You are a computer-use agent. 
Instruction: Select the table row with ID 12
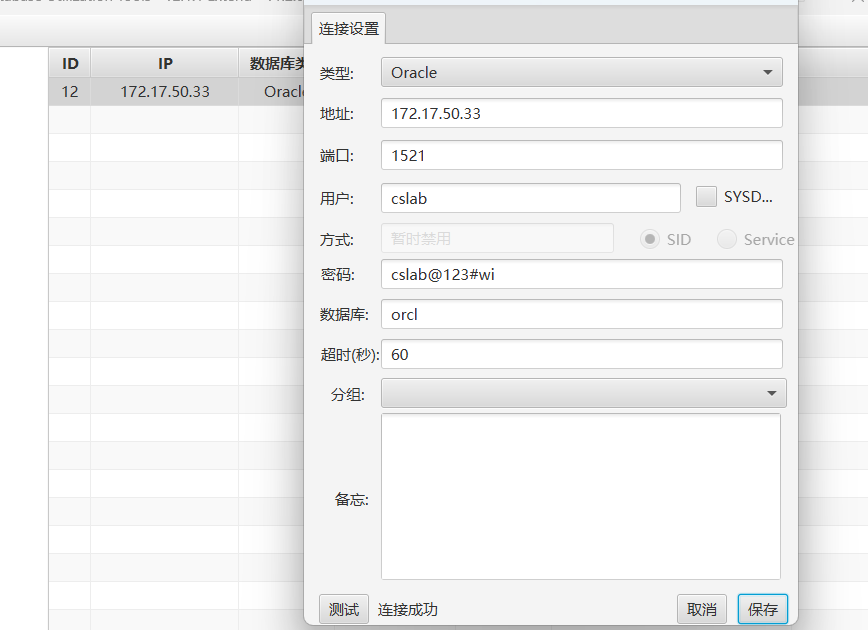tap(165, 92)
